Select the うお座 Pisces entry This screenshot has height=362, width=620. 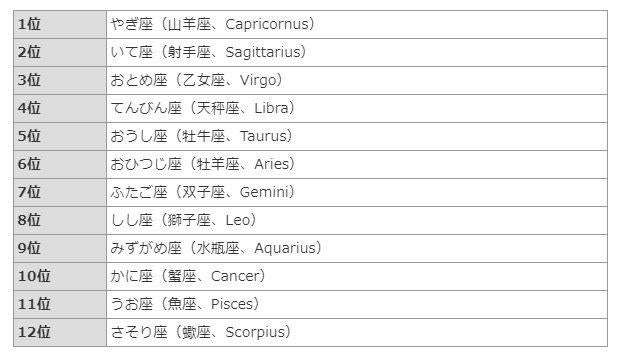click(185, 305)
